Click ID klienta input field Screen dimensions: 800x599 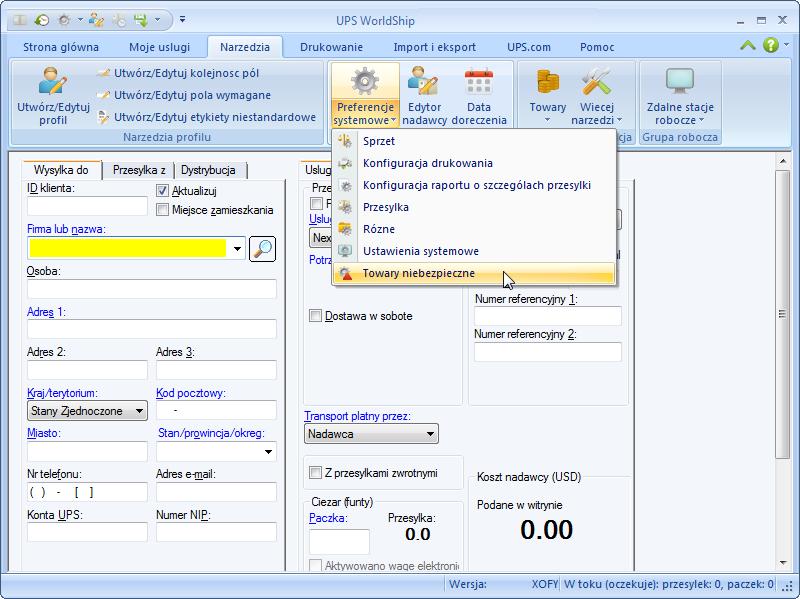click(87, 206)
